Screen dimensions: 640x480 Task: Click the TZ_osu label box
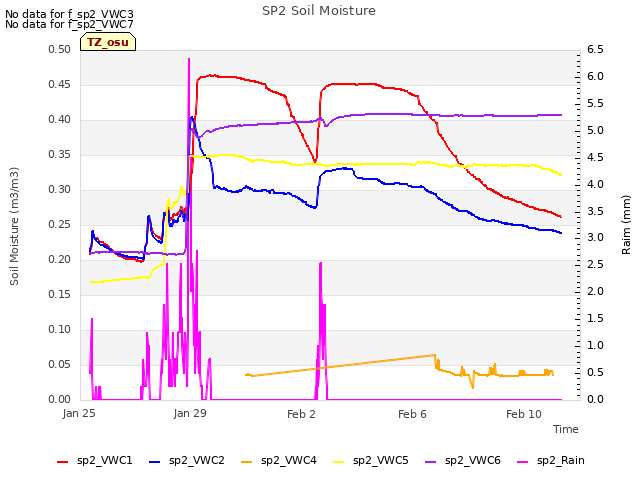tap(108, 42)
